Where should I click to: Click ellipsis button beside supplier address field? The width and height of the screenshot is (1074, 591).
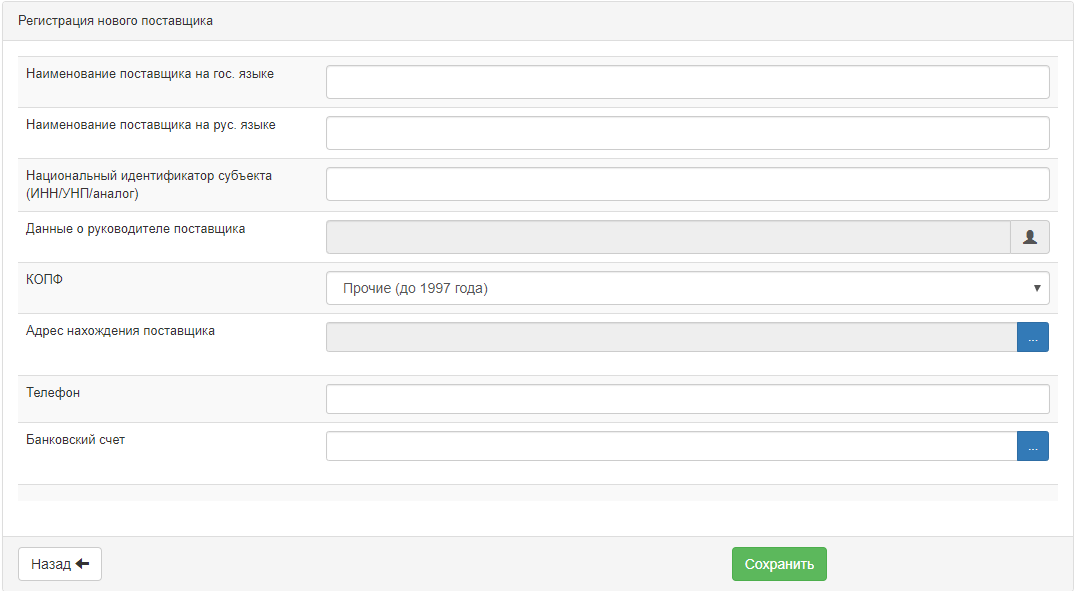1032,338
